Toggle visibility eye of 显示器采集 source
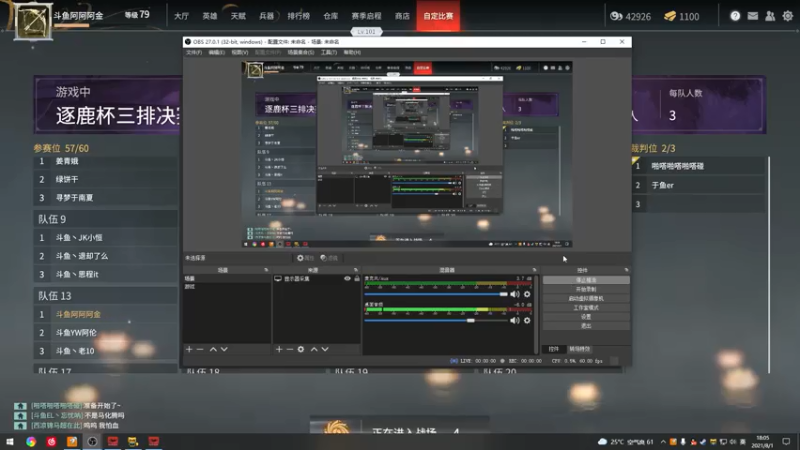The image size is (800, 450). click(x=347, y=279)
